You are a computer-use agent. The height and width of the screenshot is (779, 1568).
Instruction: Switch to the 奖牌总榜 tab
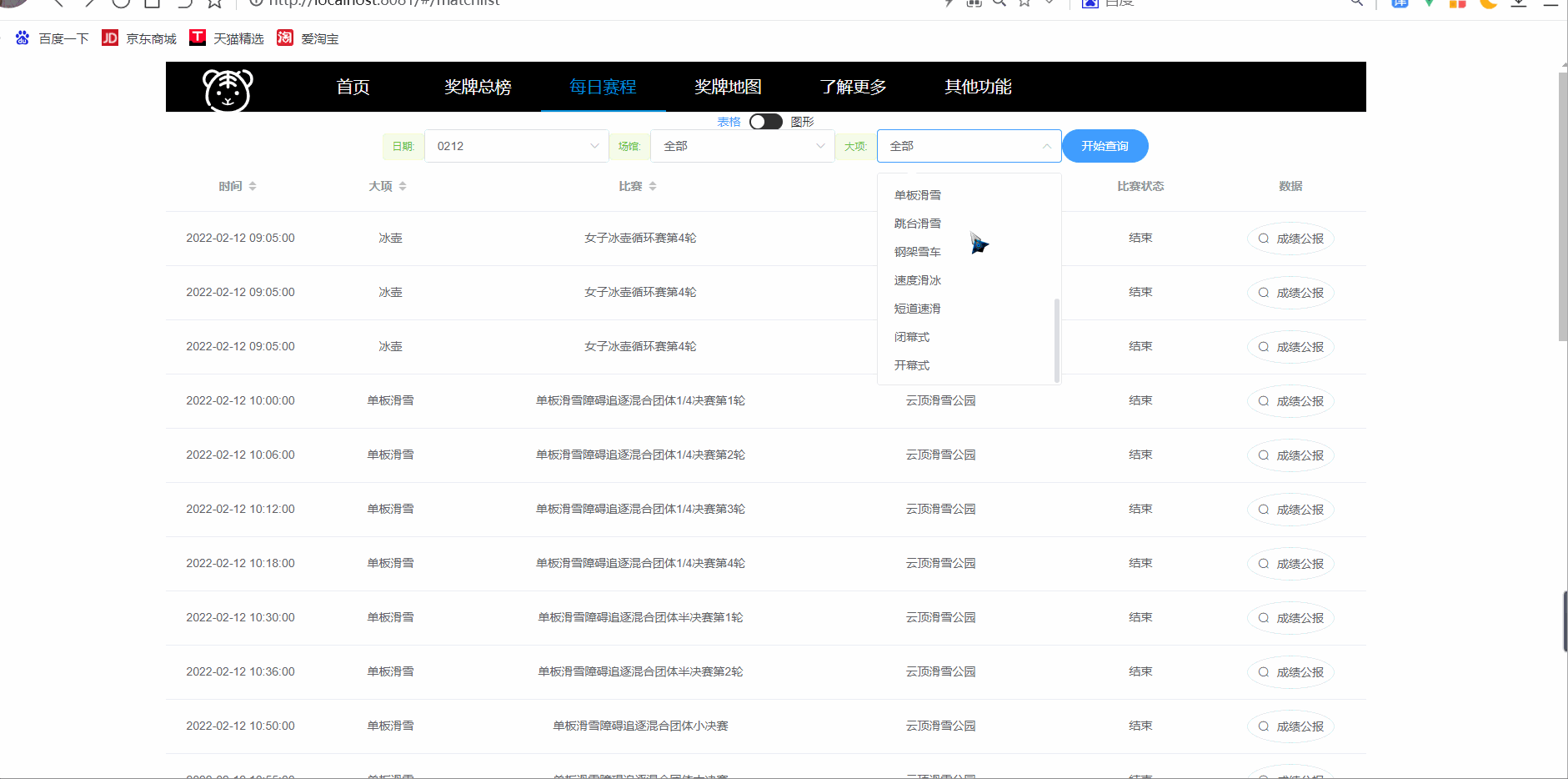tap(478, 87)
